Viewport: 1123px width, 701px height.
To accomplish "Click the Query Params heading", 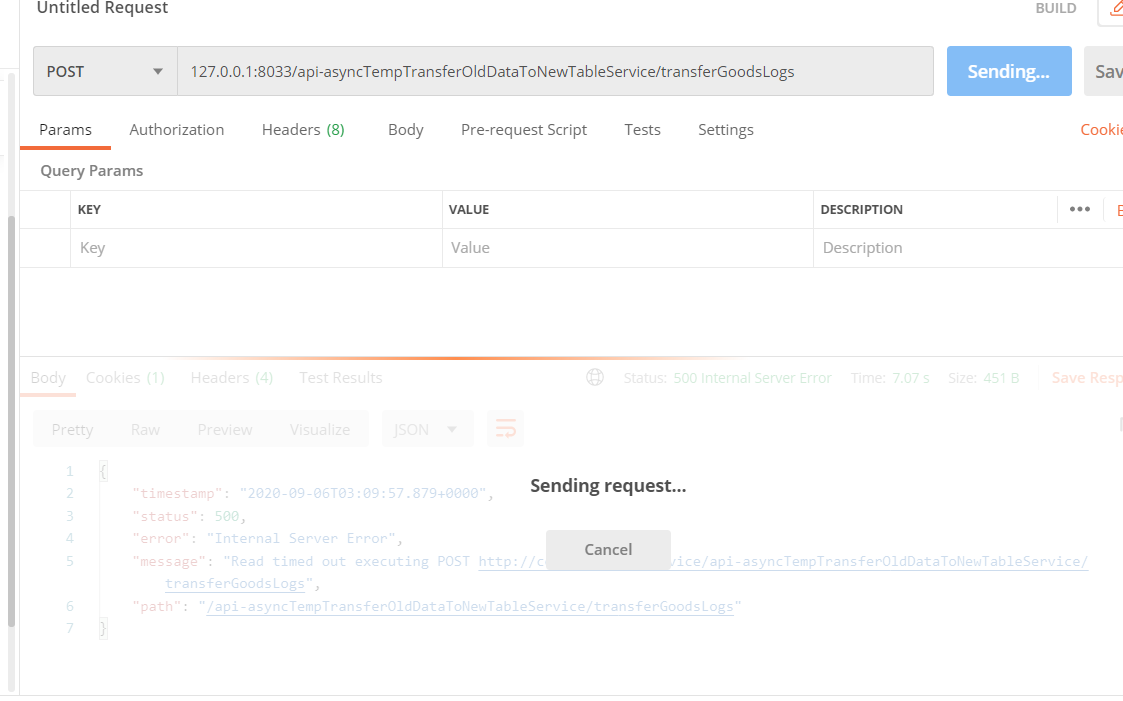I will pos(92,170).
